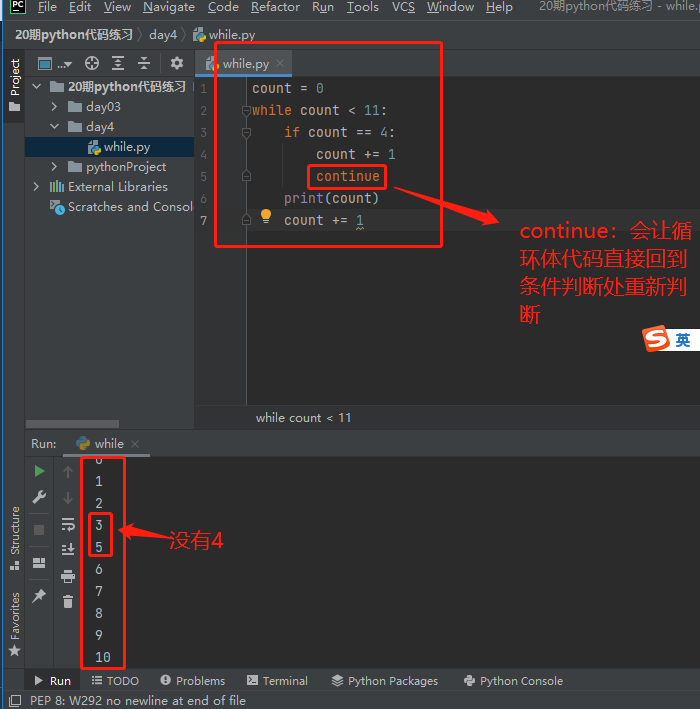The width and height of the screenshot is (700, 709).
Task: Close the 'while' run tab
Action: 135,444
